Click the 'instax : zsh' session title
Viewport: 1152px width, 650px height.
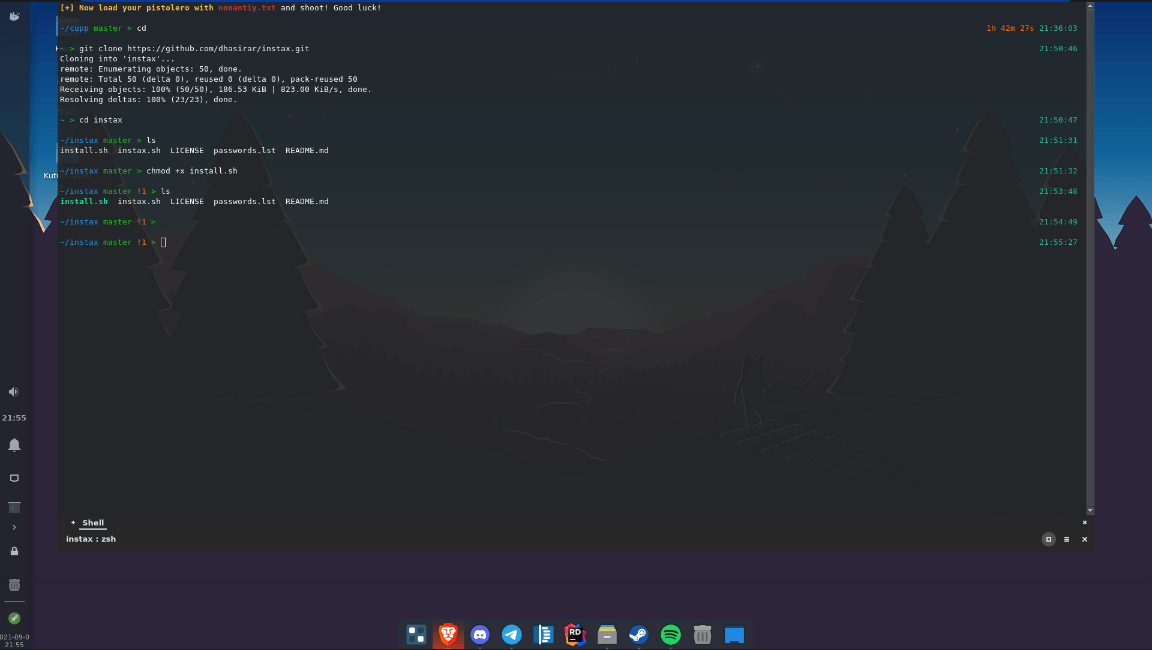pos(91,539)
